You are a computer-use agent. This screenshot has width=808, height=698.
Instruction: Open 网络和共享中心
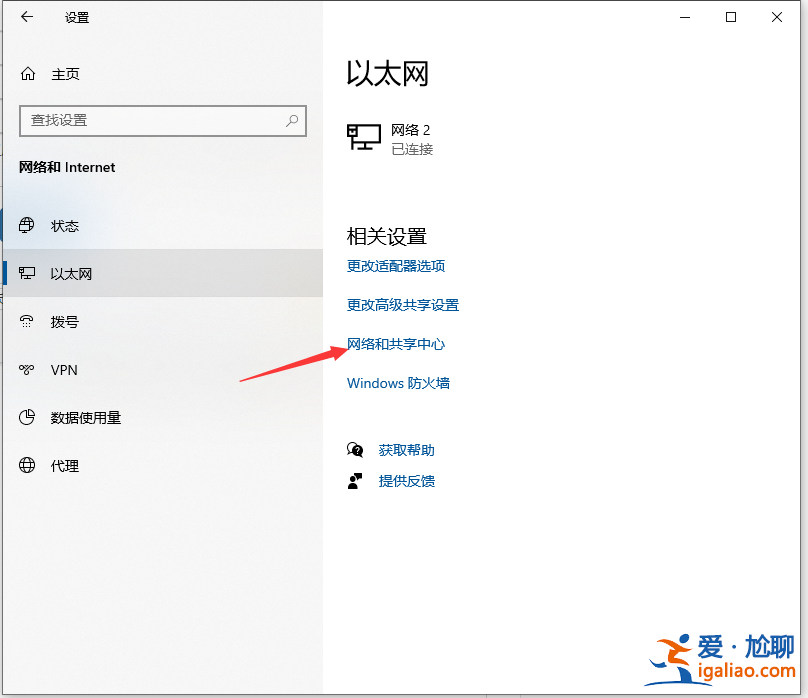396,343
